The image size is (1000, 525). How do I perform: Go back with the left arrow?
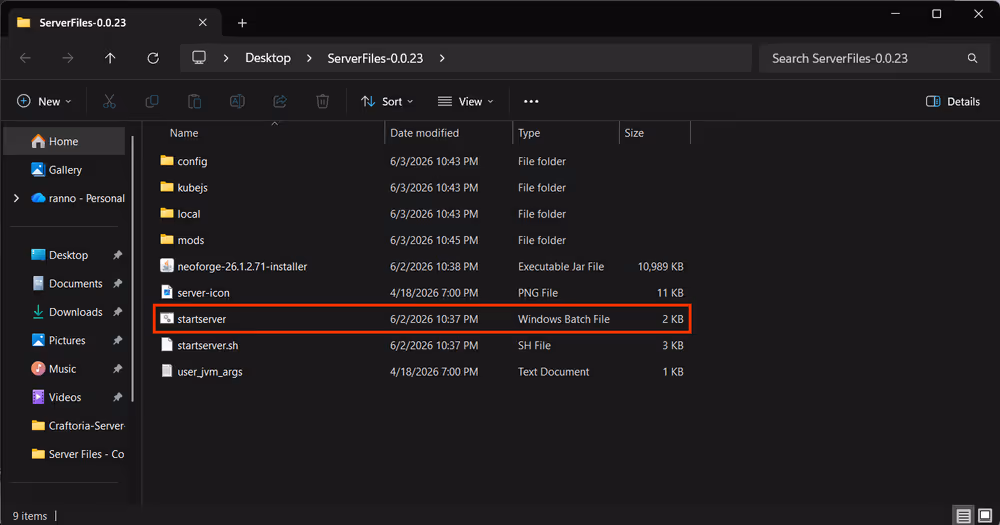(26, 58)
